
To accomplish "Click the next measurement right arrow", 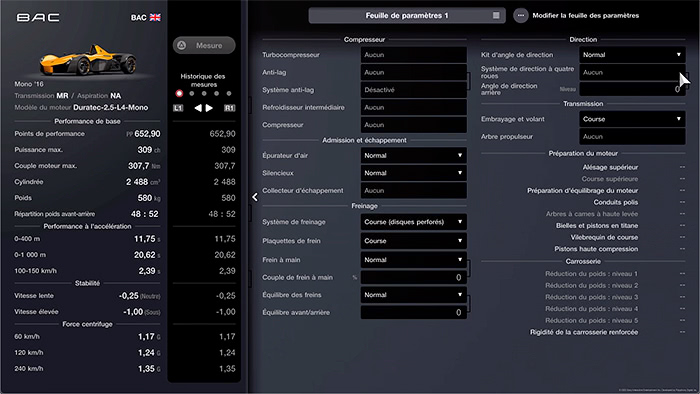I will (209, 108).
